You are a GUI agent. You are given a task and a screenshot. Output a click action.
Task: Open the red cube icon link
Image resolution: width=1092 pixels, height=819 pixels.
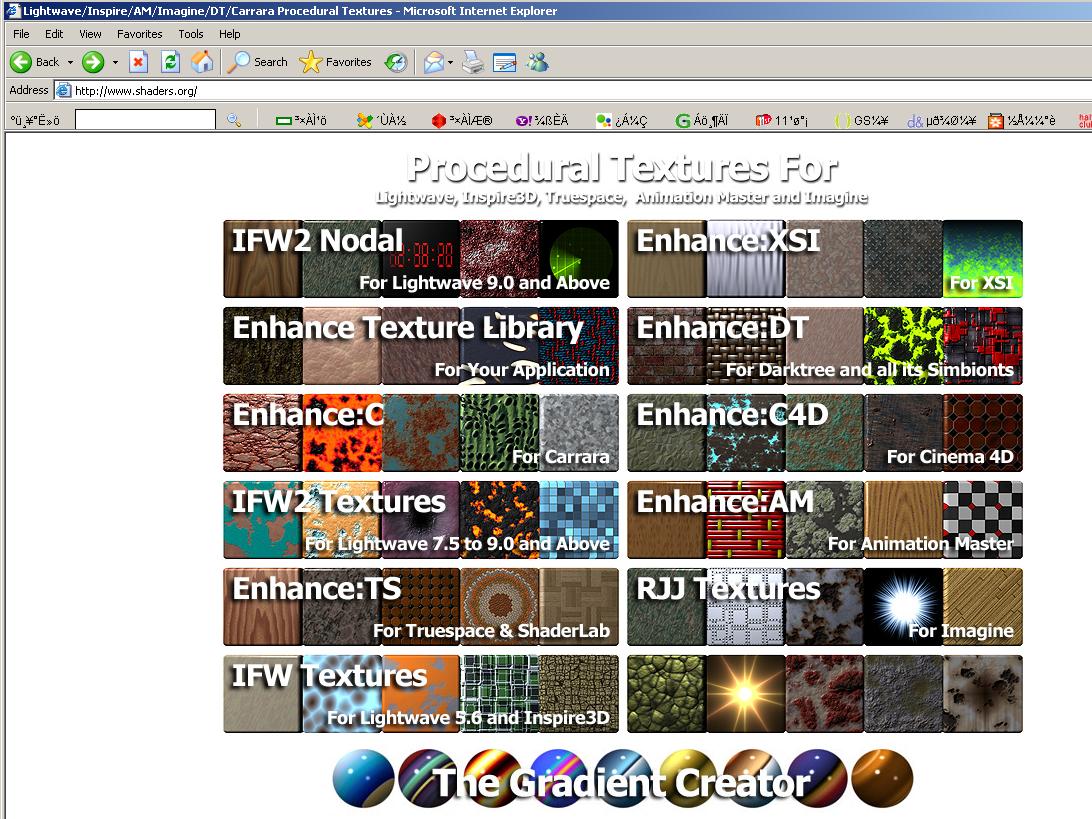click(x=462, y=120)
